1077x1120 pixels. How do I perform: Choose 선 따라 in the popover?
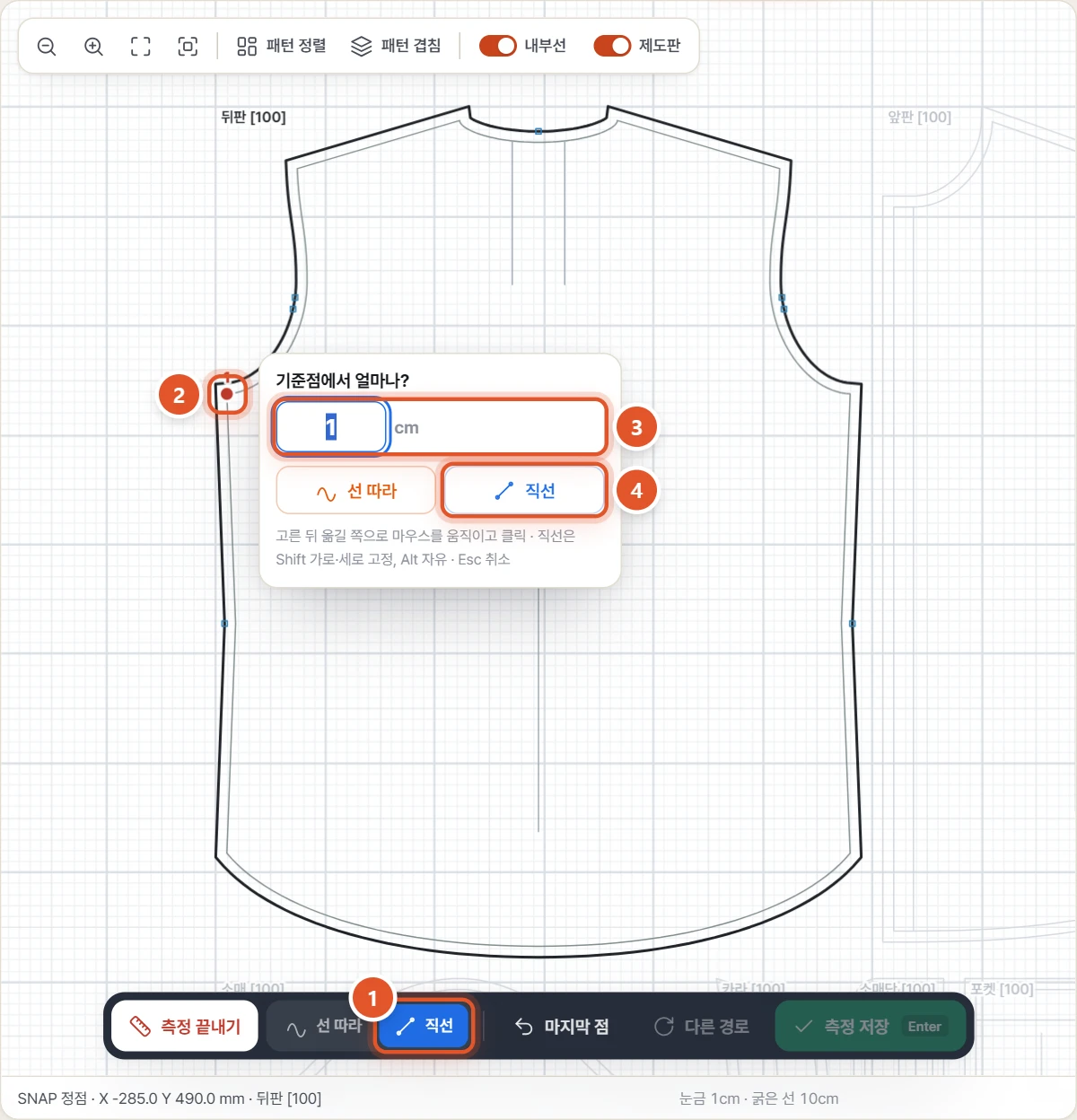356,491
